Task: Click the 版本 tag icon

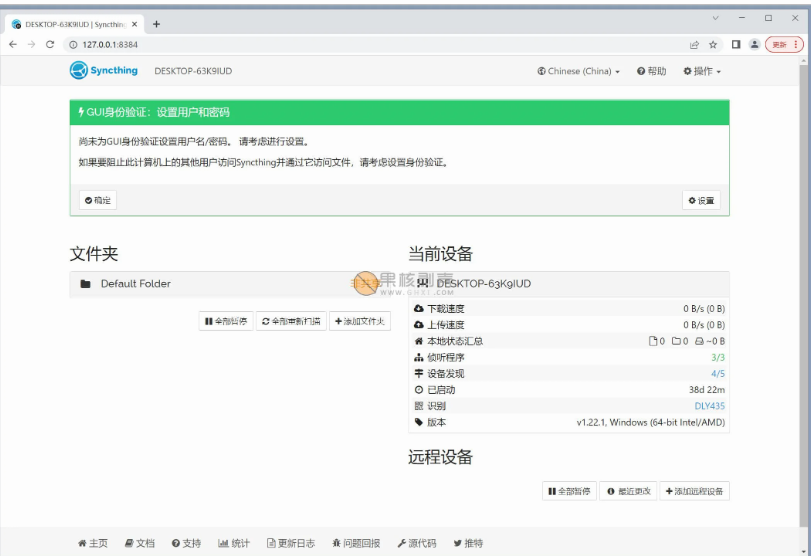Action: pos(419,422)
